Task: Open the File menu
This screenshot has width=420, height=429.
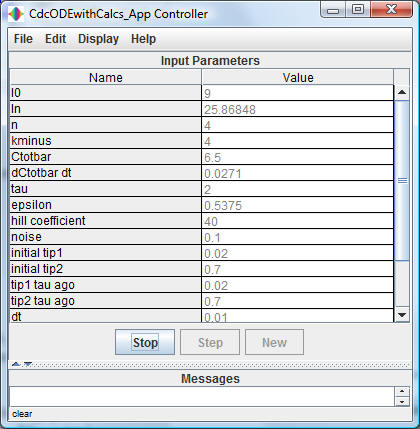Action: 23,39
